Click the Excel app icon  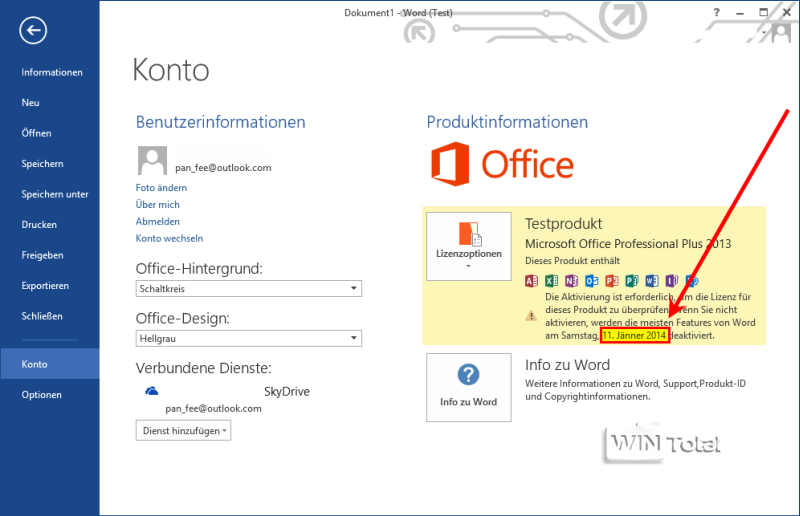552,281
